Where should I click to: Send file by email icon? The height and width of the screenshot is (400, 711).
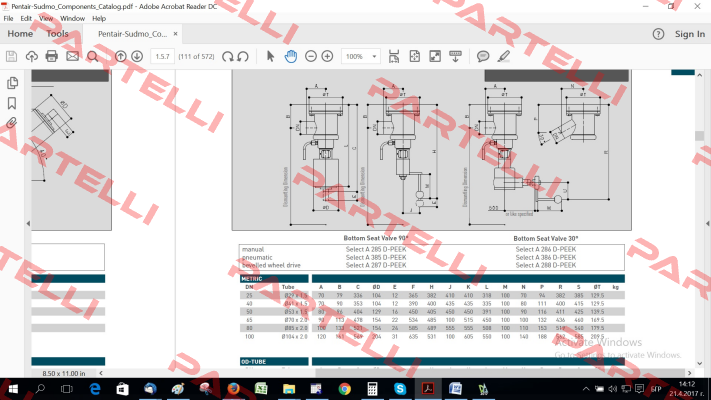[73, 56]
